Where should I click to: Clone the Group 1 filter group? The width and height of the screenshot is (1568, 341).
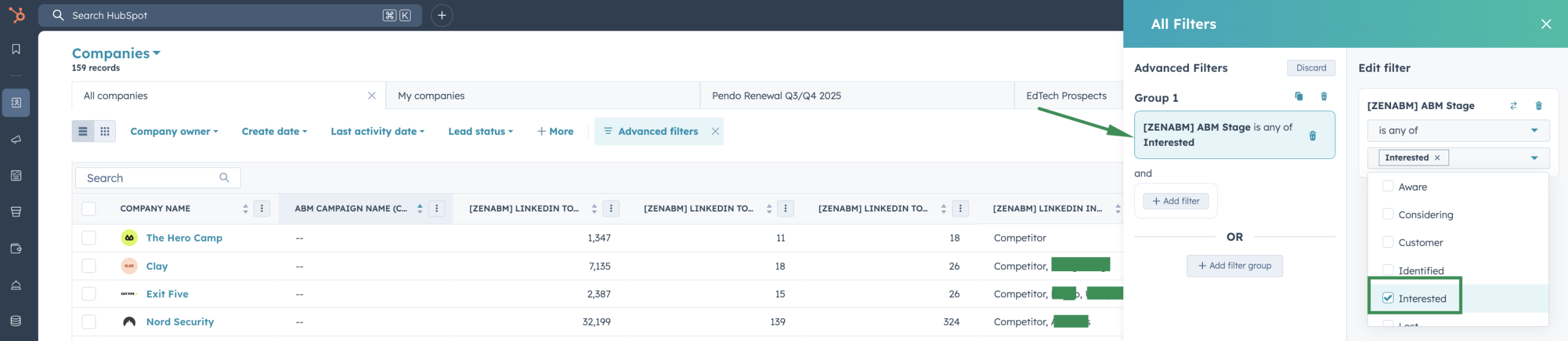(x=1298, y=96)
